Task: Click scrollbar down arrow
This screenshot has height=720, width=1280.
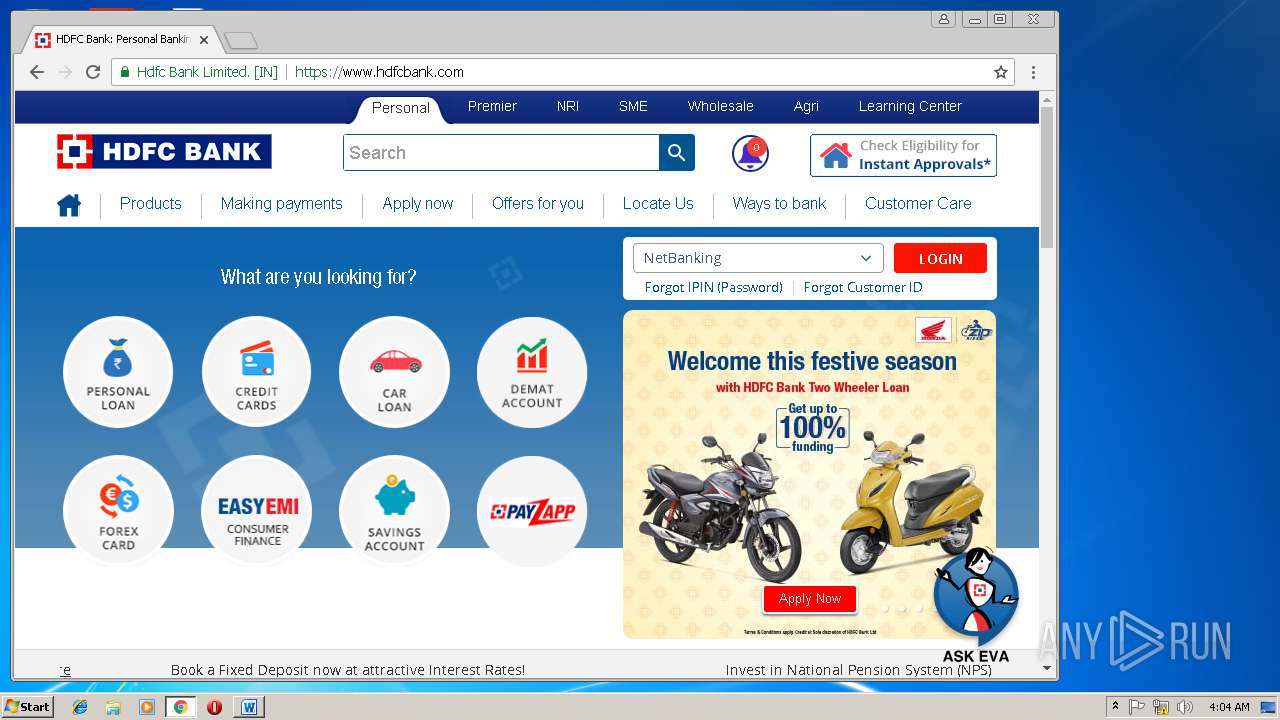Action: tap(1047, 668)
